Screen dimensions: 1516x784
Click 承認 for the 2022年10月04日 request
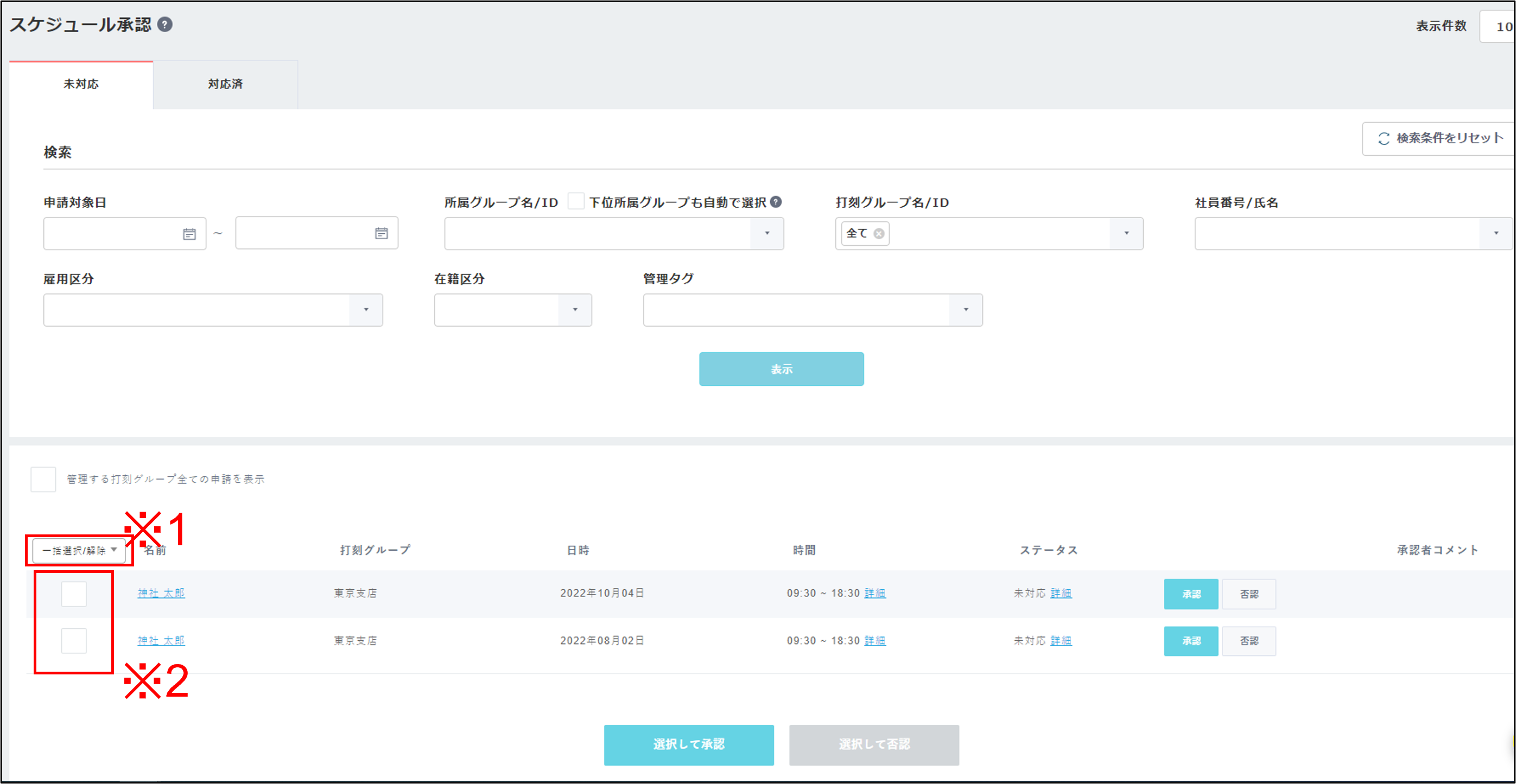1190,594
